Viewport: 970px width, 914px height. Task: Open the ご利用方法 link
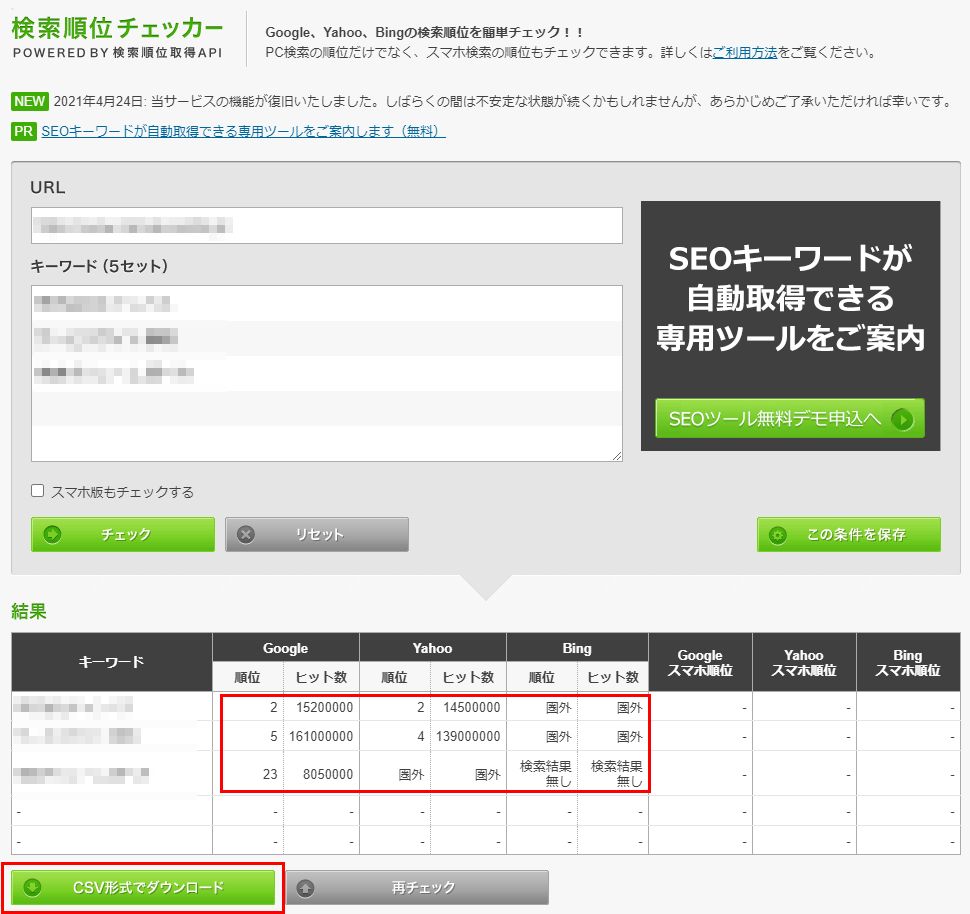tap(745, 53)
